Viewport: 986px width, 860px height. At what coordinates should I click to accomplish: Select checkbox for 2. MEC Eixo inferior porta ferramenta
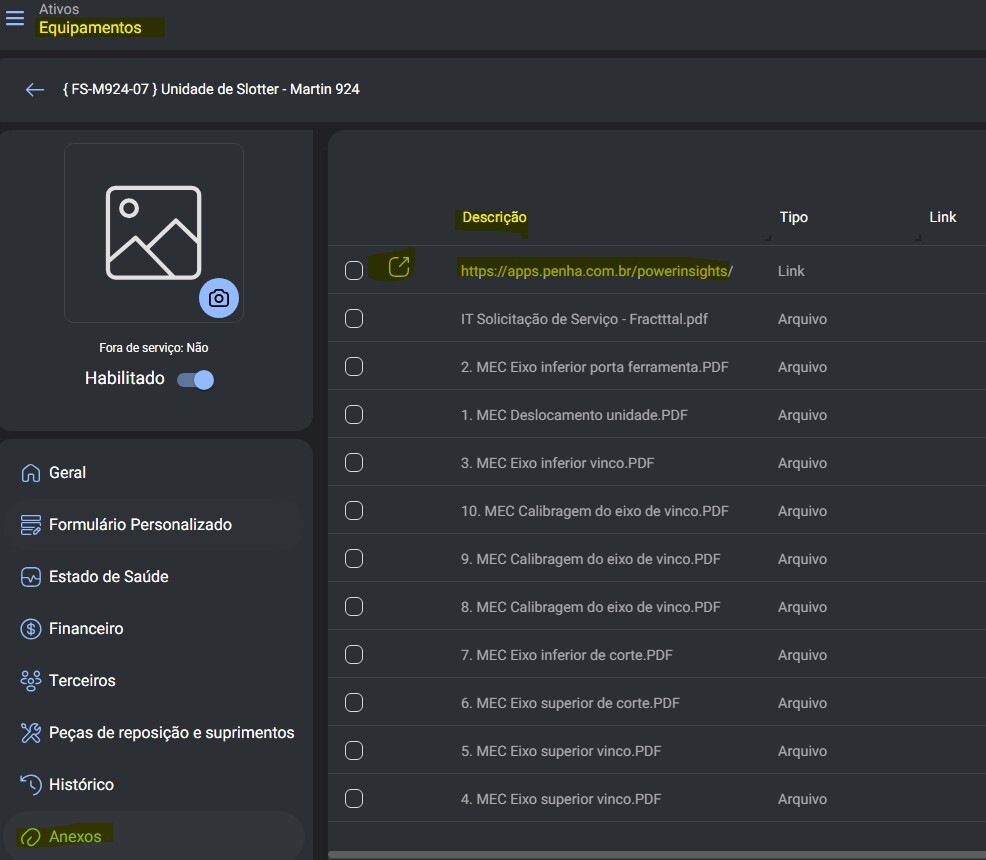click(x=354, y=367)
